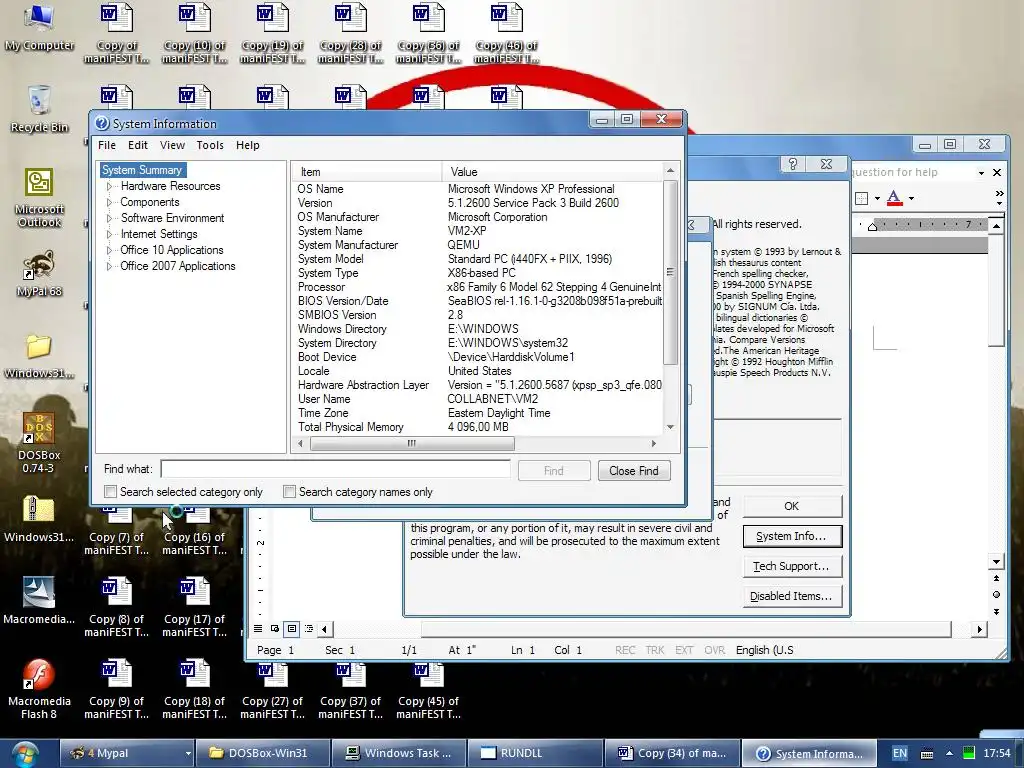Select Copy (19) of maniFEST document icon

pyautogui.click(x=272, y=33)
